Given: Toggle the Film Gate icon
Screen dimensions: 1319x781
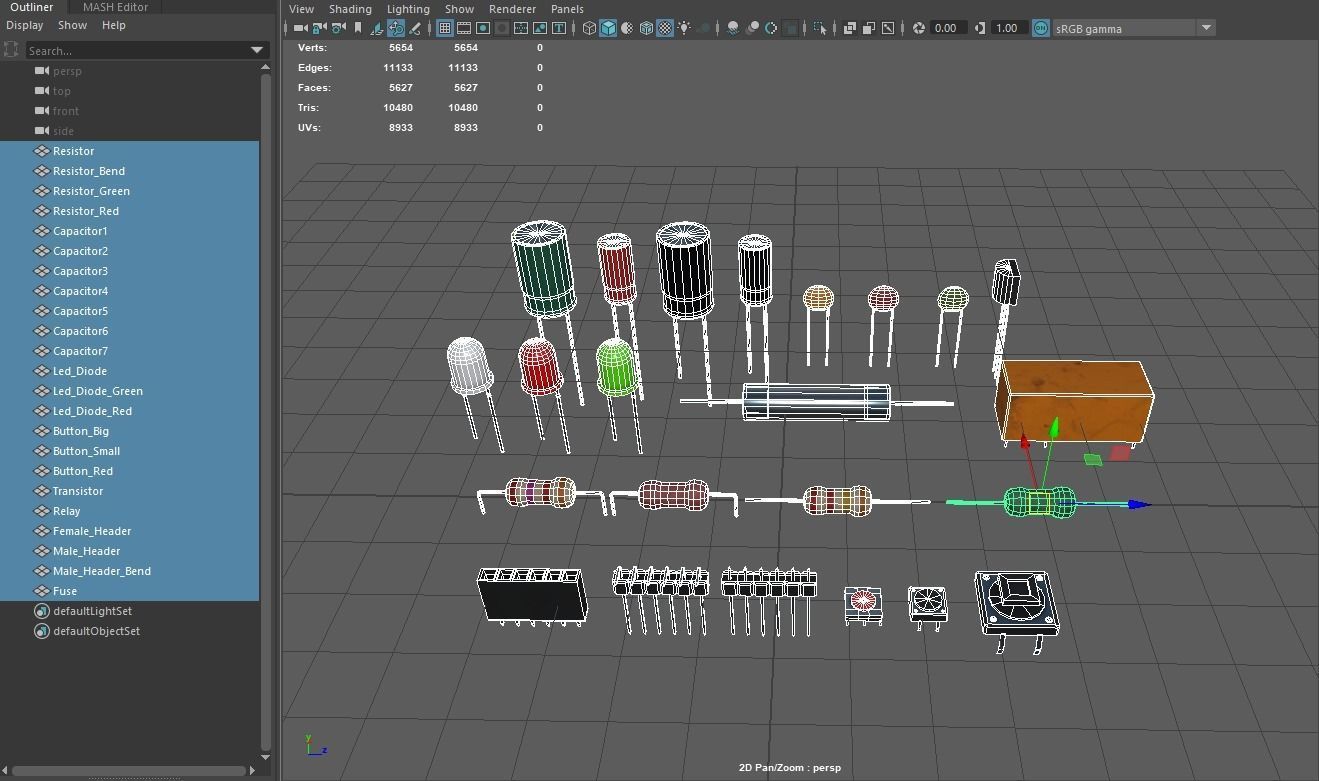Looking at the screenshot, I should 464,28.
